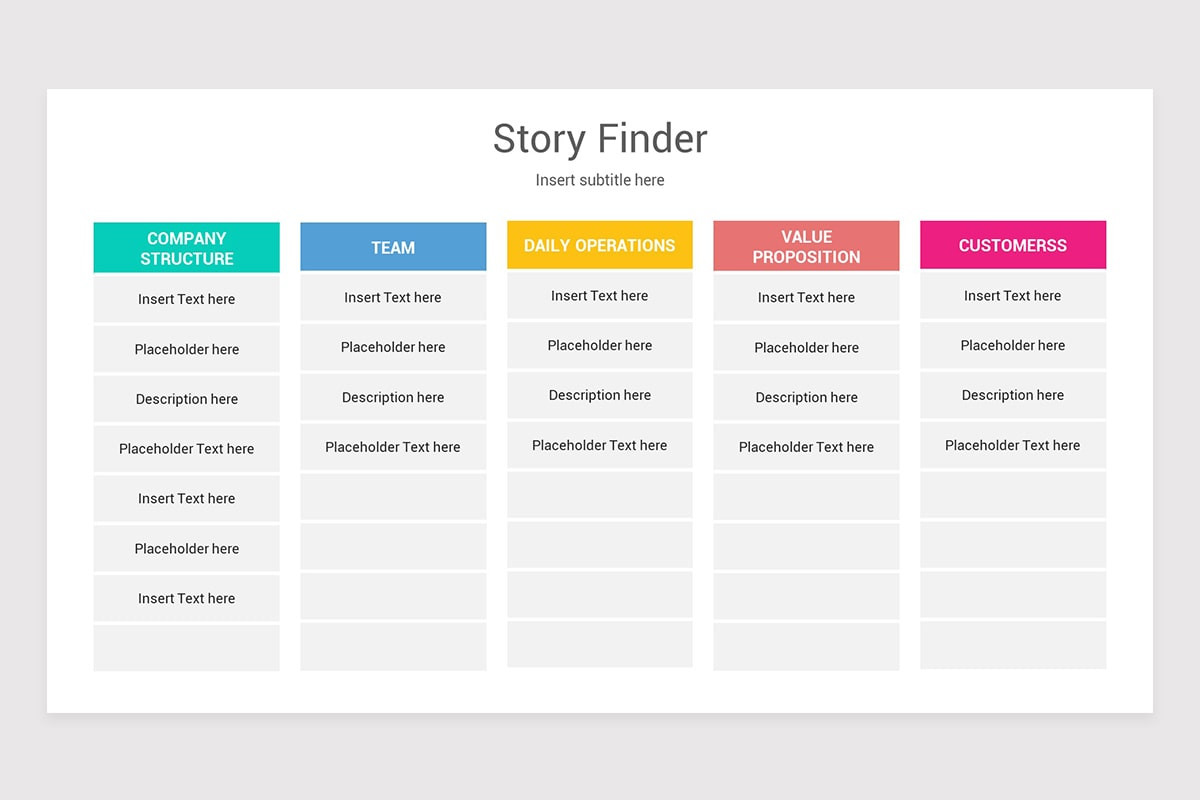Select 'Insert Text here' under Customerss
Image resolution: width=1200 pixels, height=800 pixels.
[1013, 296]
